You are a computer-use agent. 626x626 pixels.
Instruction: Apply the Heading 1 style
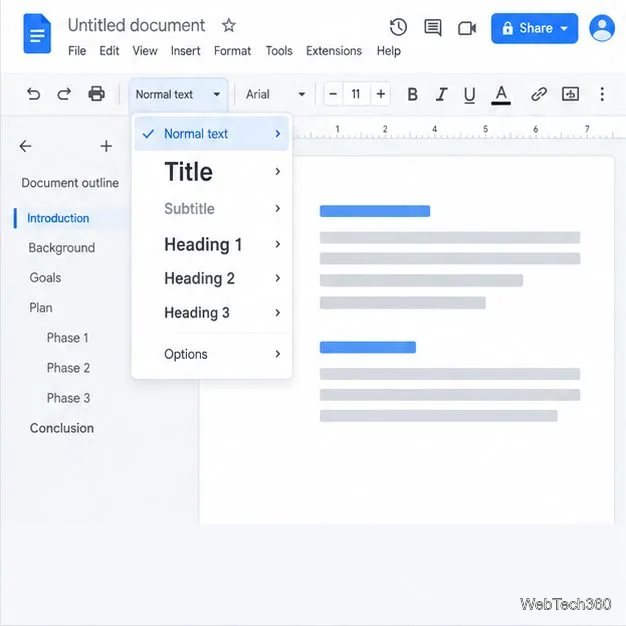[x=212, y=244]
